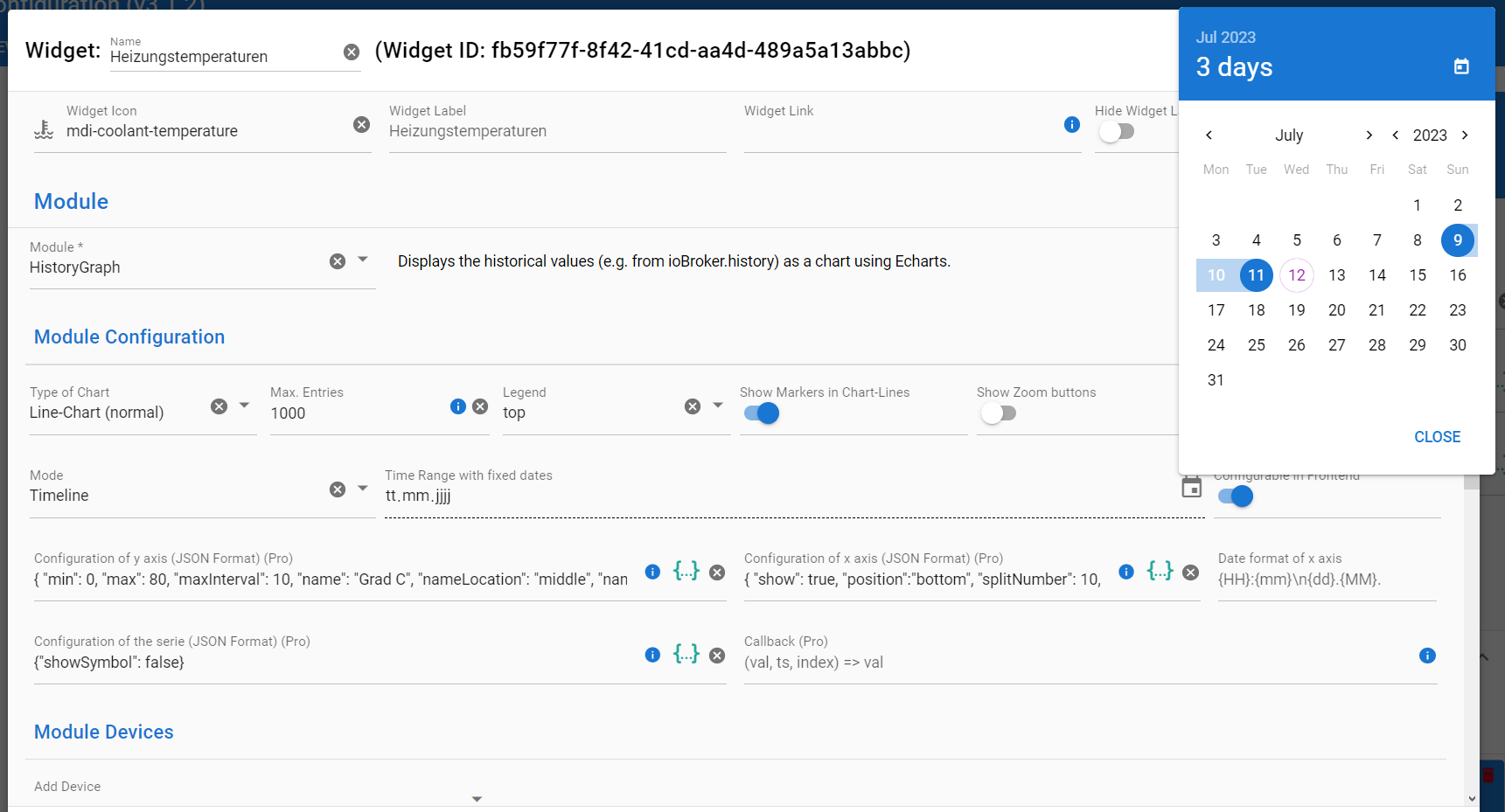Select July 10 in calendar
Image resolution: width=1505 pixels, height=812 pixels.
[x=1216, y=275]
